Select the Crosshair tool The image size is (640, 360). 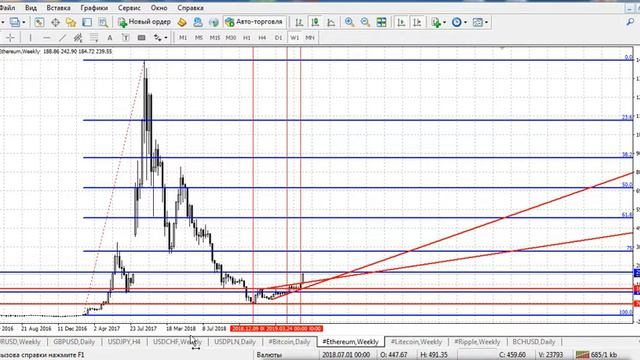[x=11, y=38]
